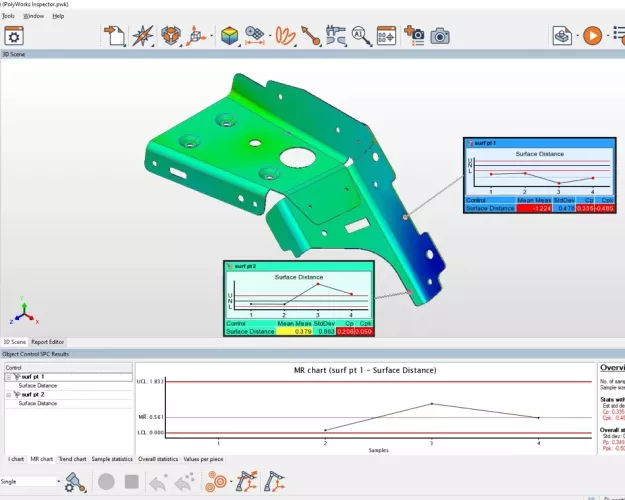Viewport: 625px width, 500px height.
Task: Open the Window menu
Action: [33, 16]
